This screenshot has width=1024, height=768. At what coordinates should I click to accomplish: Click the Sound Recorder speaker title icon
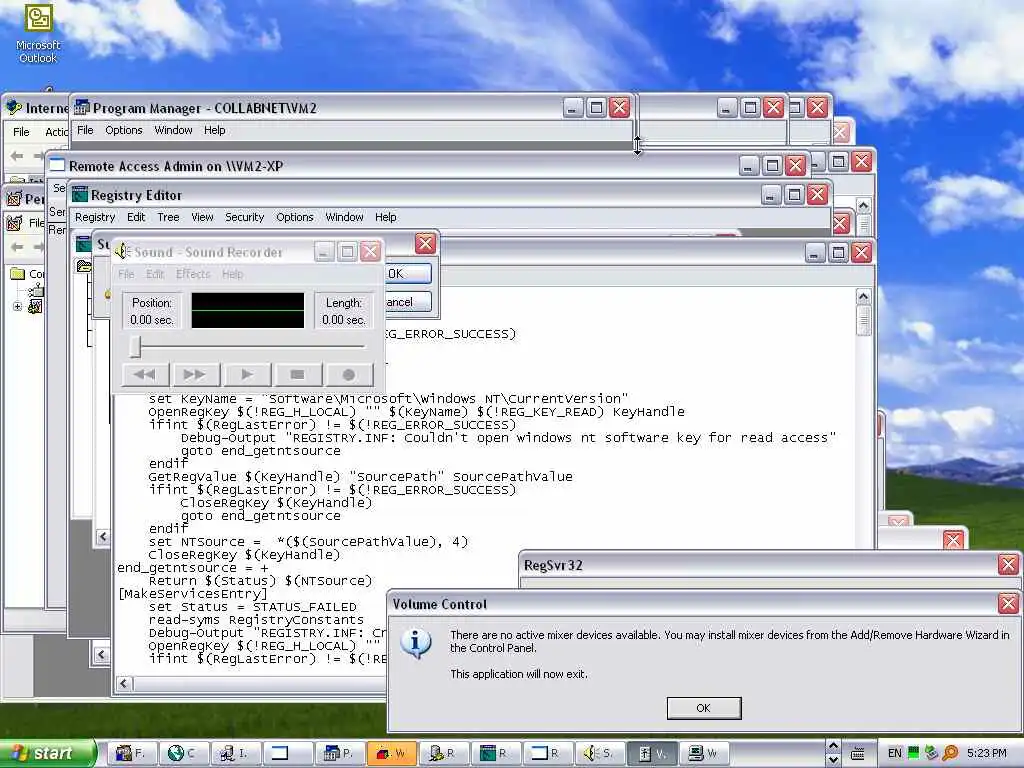point(123,251)
